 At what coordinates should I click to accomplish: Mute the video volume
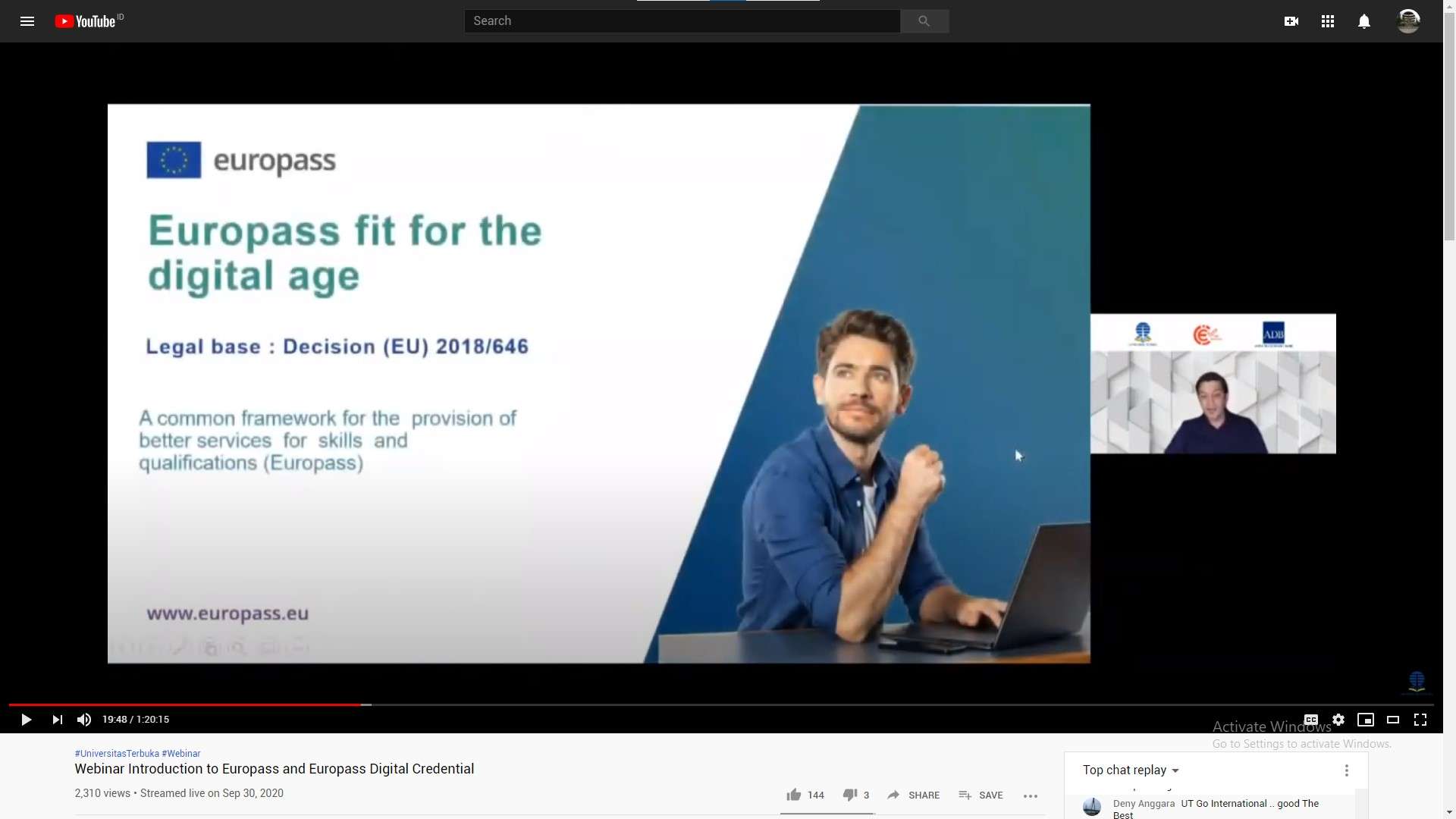[84, 720]
